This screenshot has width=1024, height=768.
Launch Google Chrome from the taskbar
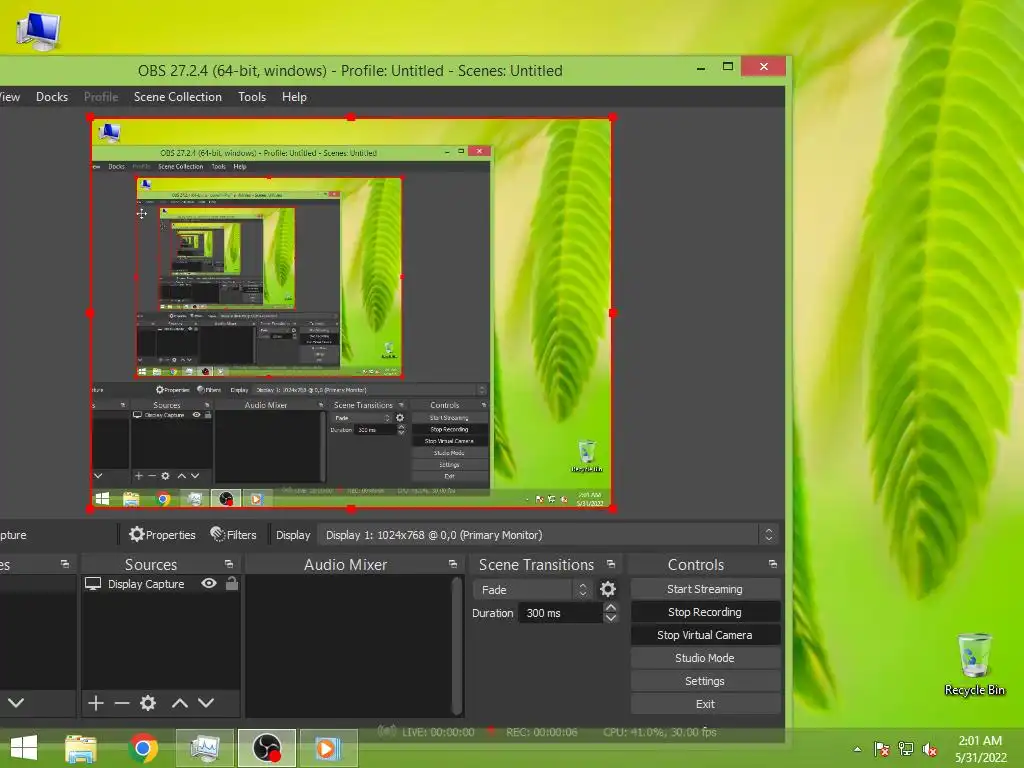(143, 748)
